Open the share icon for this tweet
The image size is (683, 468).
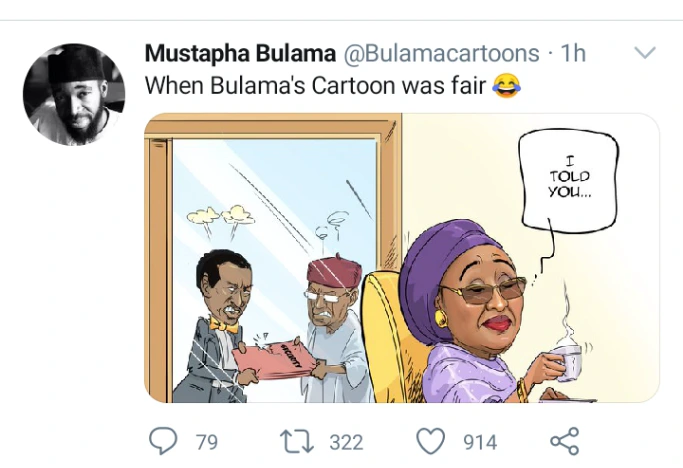565,441
